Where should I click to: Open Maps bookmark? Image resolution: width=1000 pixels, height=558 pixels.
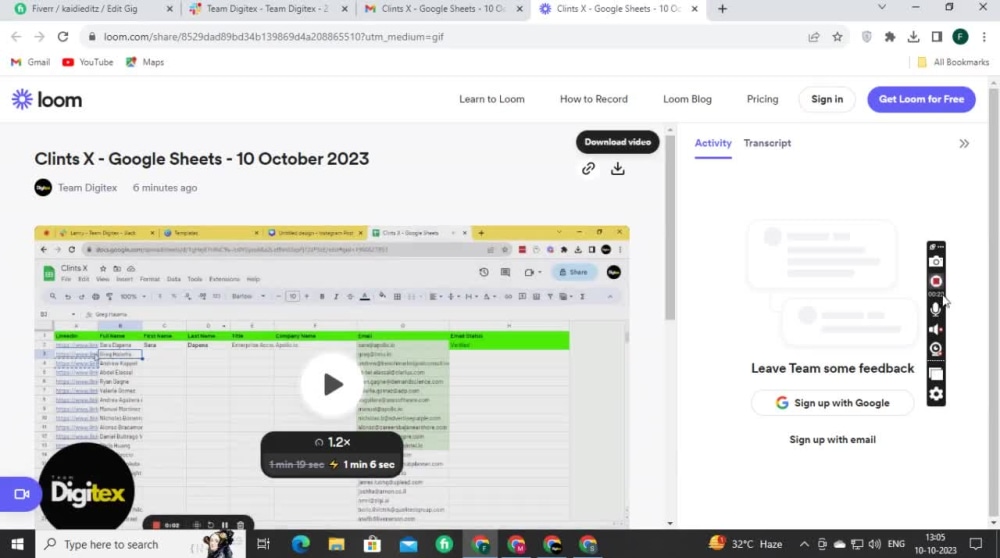coord(145,62)
